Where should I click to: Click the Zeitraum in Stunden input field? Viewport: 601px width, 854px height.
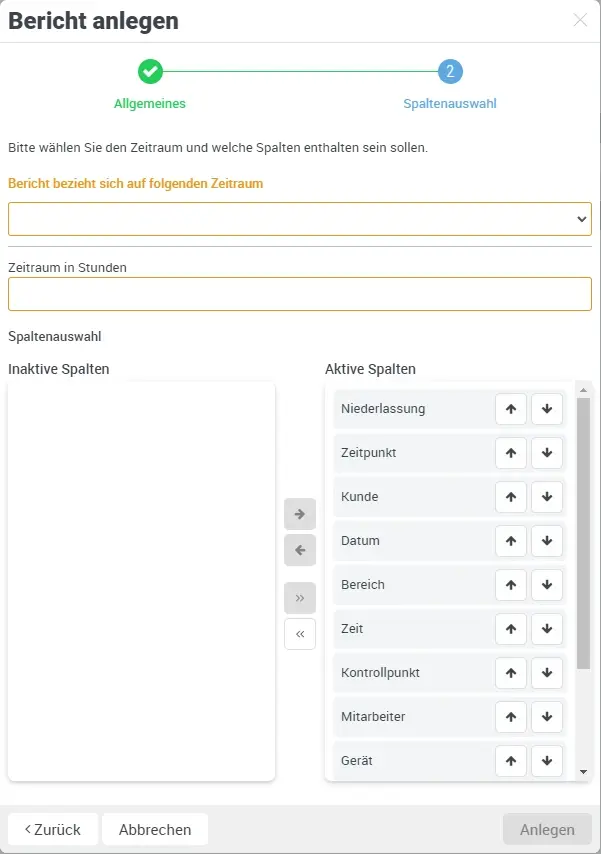300,293
